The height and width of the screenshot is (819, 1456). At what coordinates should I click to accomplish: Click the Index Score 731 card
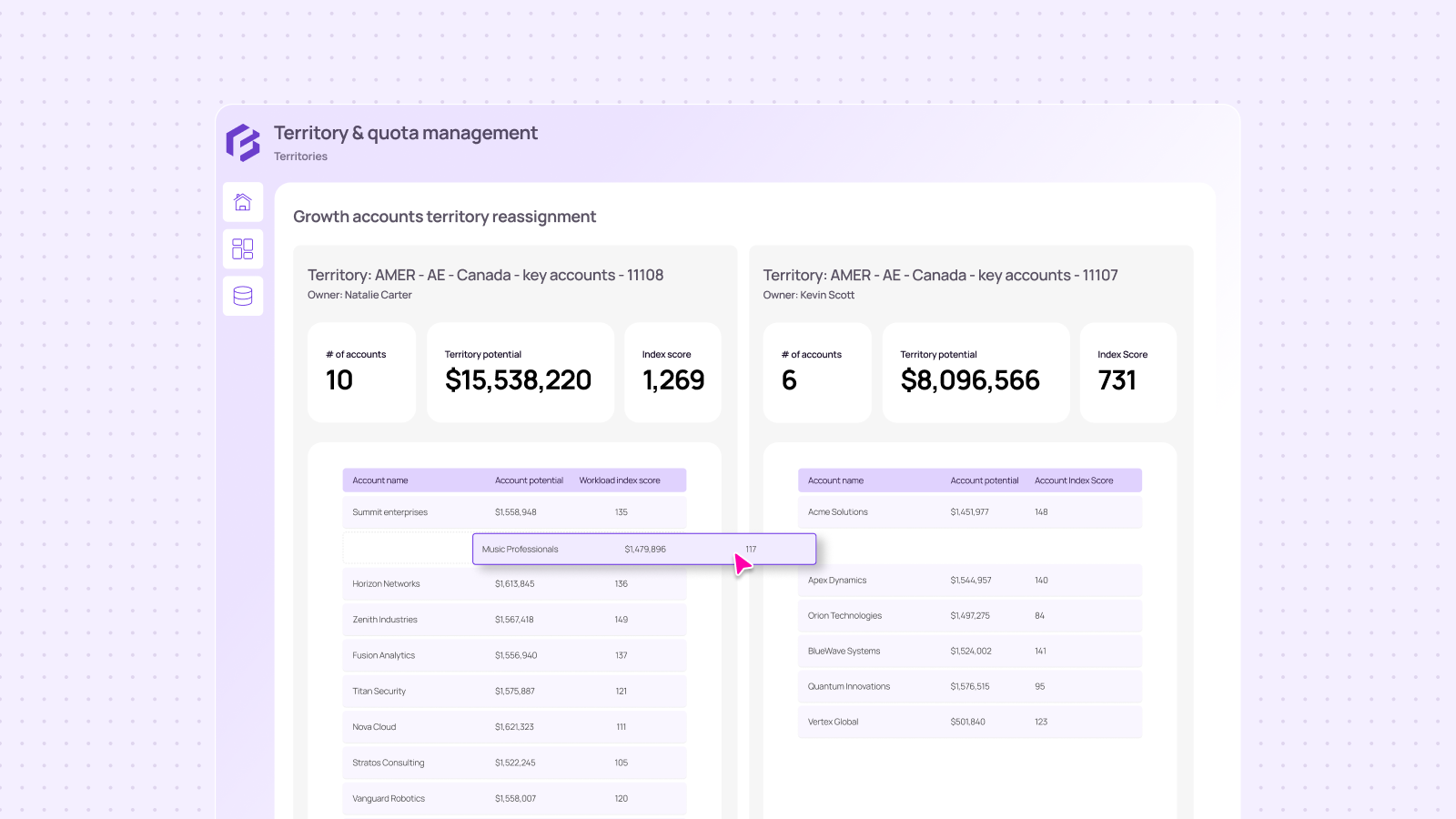pyautogui.click(x=1127, y=372)
